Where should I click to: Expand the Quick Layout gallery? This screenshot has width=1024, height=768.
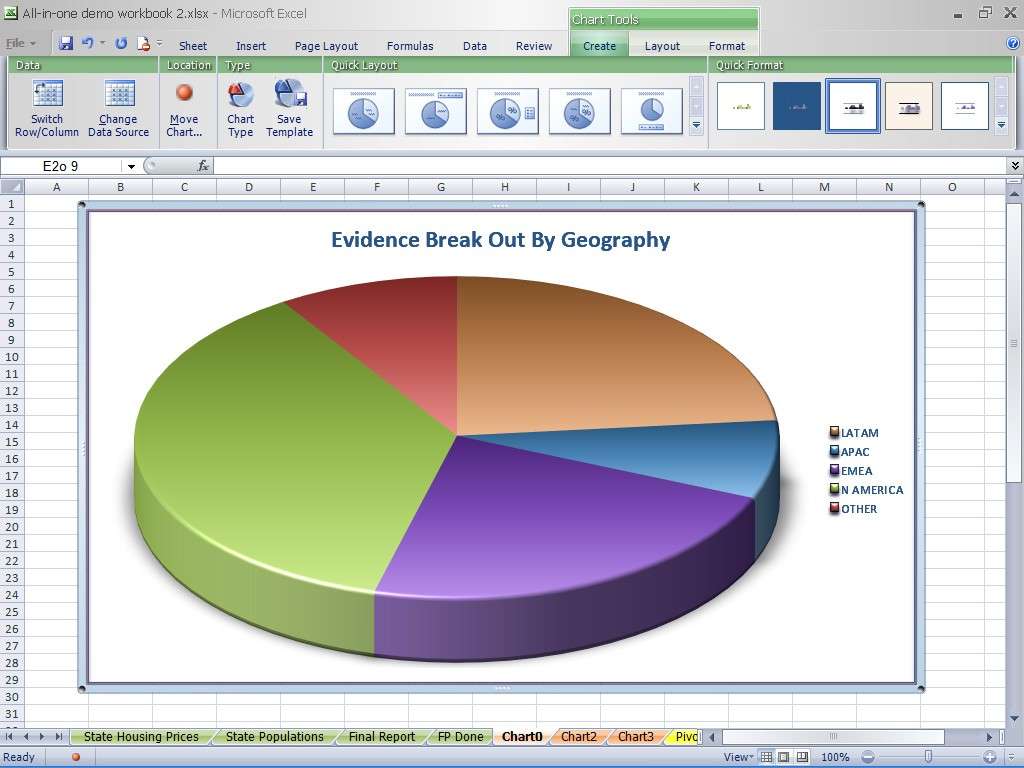pyautogui.click(x=696, y=126)
